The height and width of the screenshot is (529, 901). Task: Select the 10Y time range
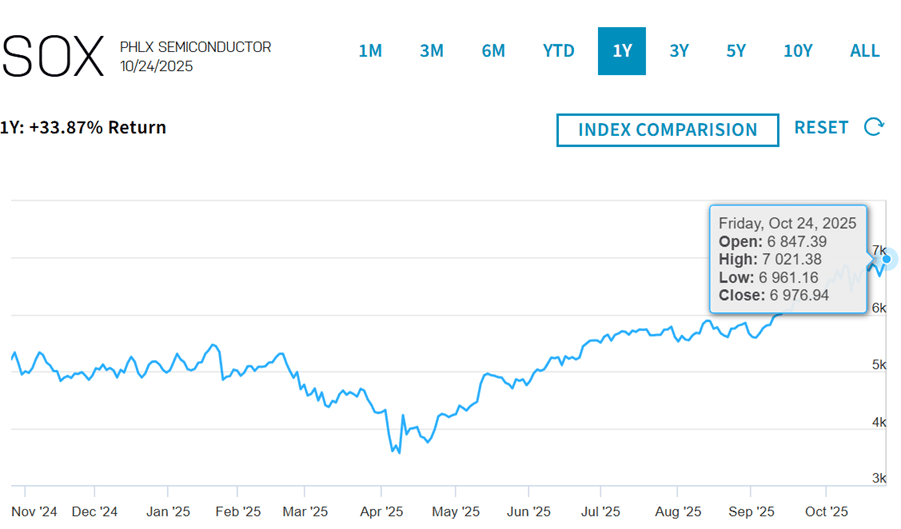797,51
